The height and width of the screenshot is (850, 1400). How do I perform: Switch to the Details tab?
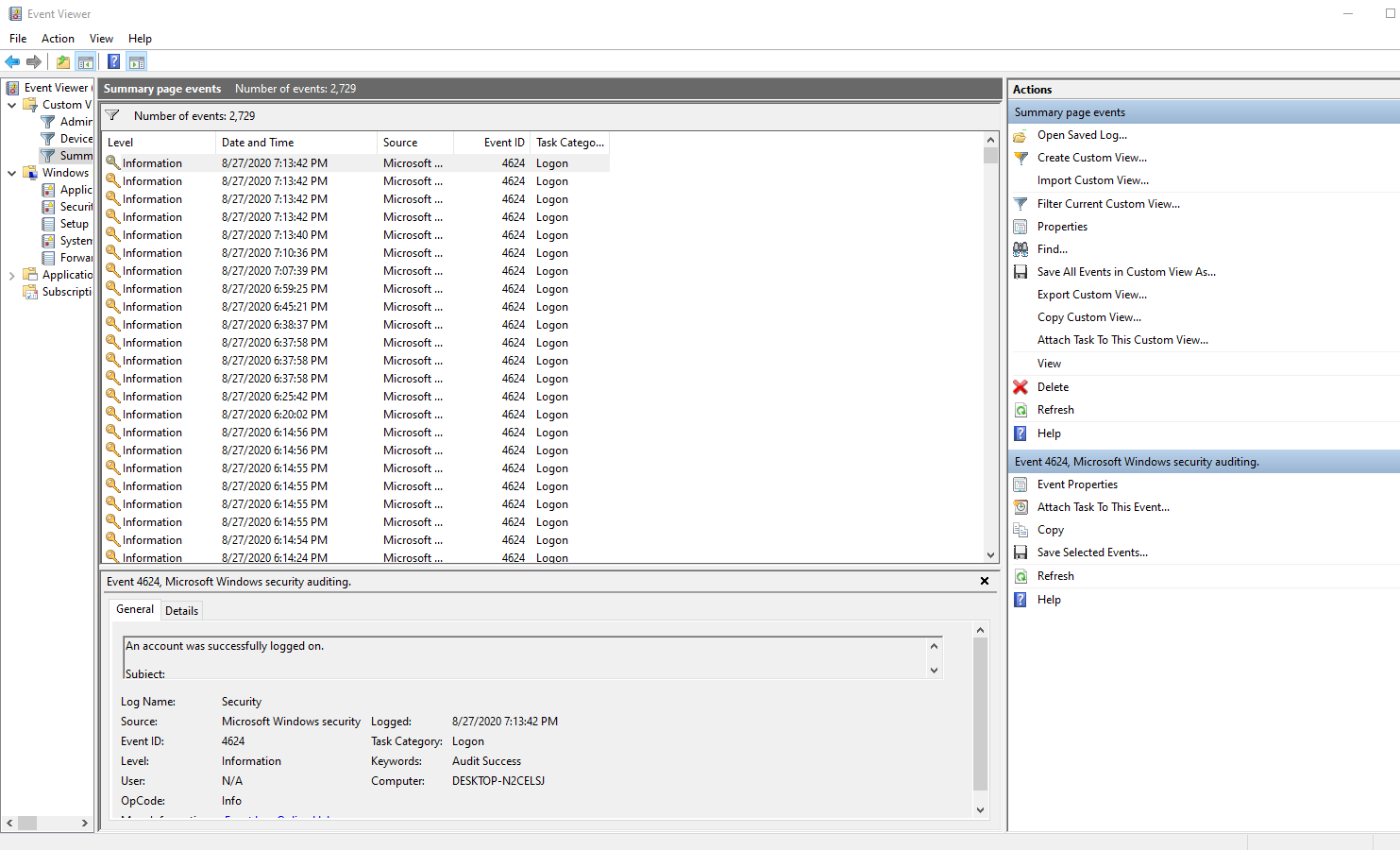tap(181, 611)
